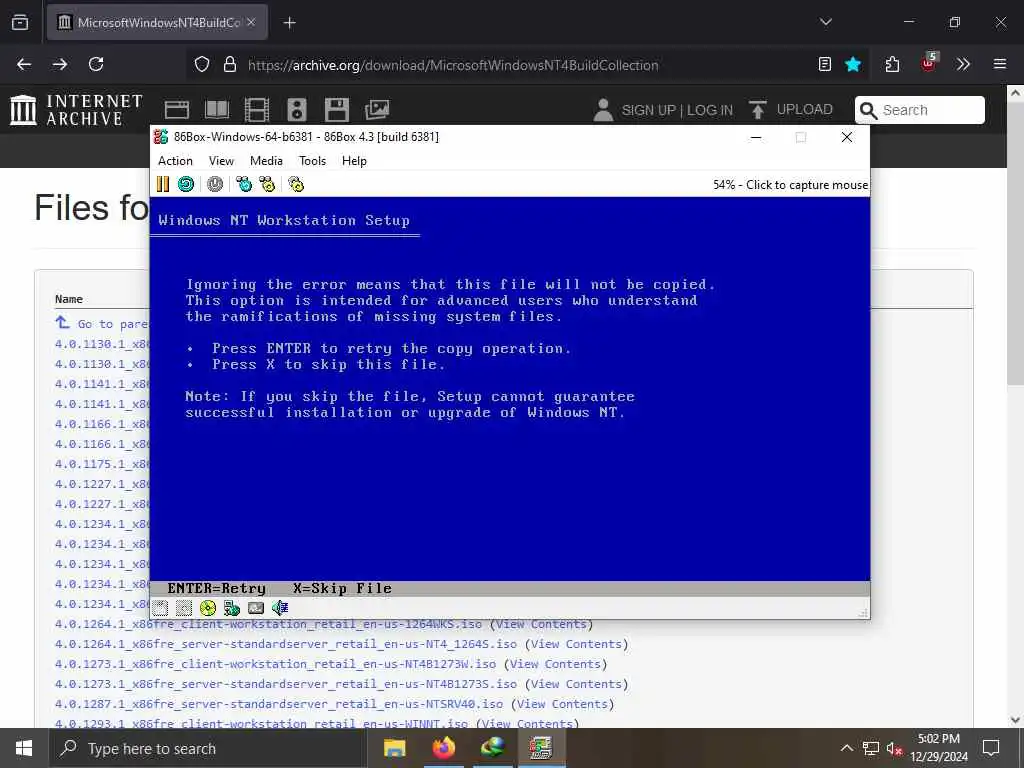Click the sound speaker icon in 86Box status bar
The image size is (1024, 768).
(x=280, y=608)
